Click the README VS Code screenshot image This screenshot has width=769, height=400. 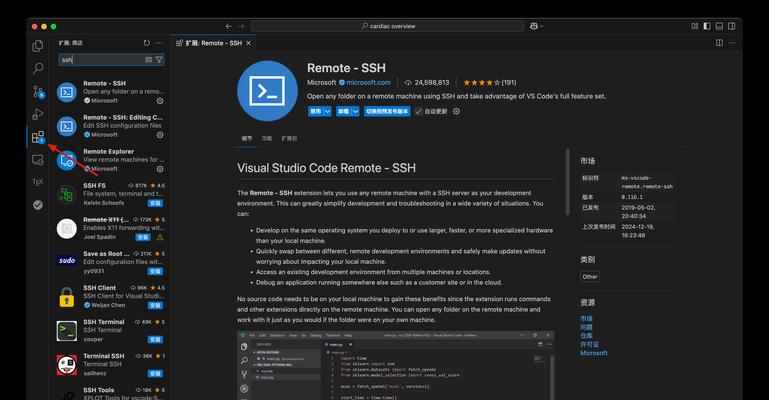point(395,365)
